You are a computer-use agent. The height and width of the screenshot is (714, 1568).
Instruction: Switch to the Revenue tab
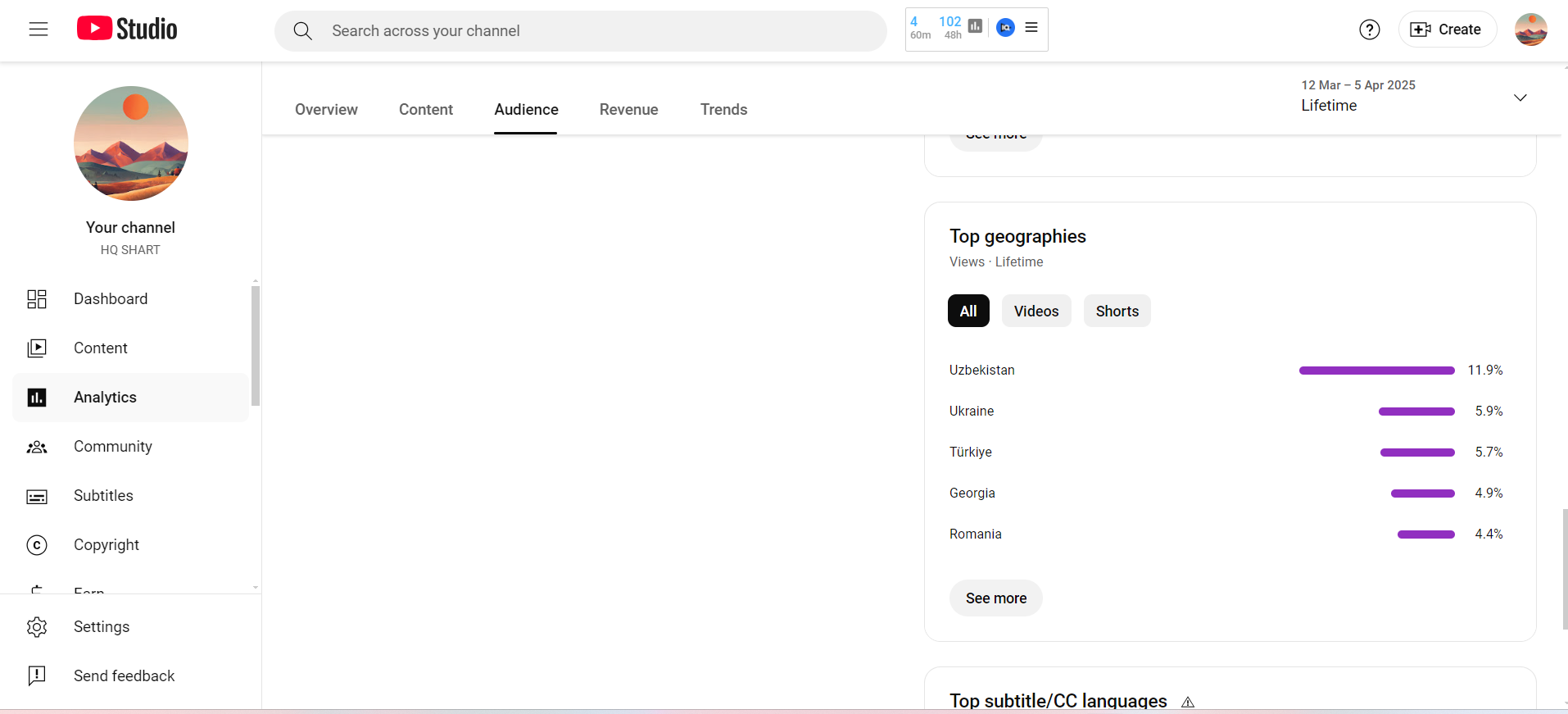(x=628, y=110)
